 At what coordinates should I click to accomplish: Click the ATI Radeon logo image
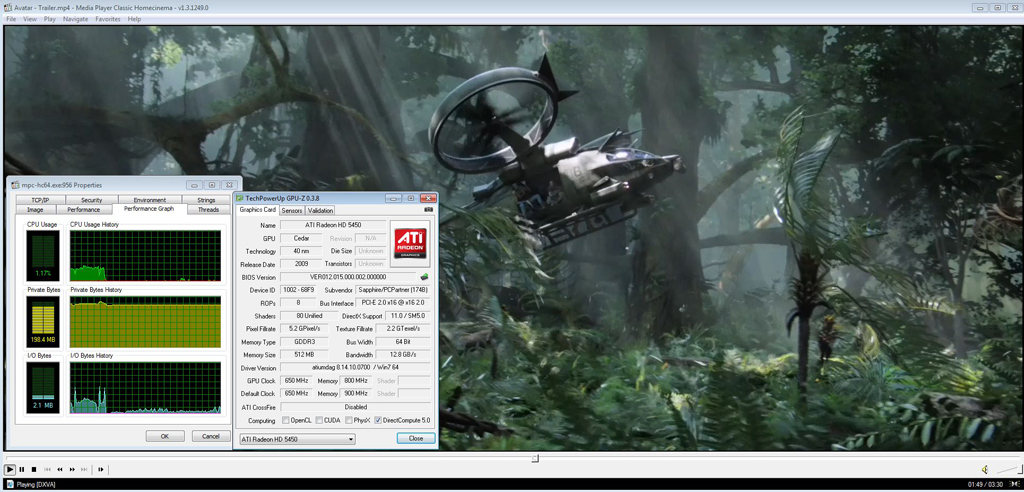coord(411,242)
